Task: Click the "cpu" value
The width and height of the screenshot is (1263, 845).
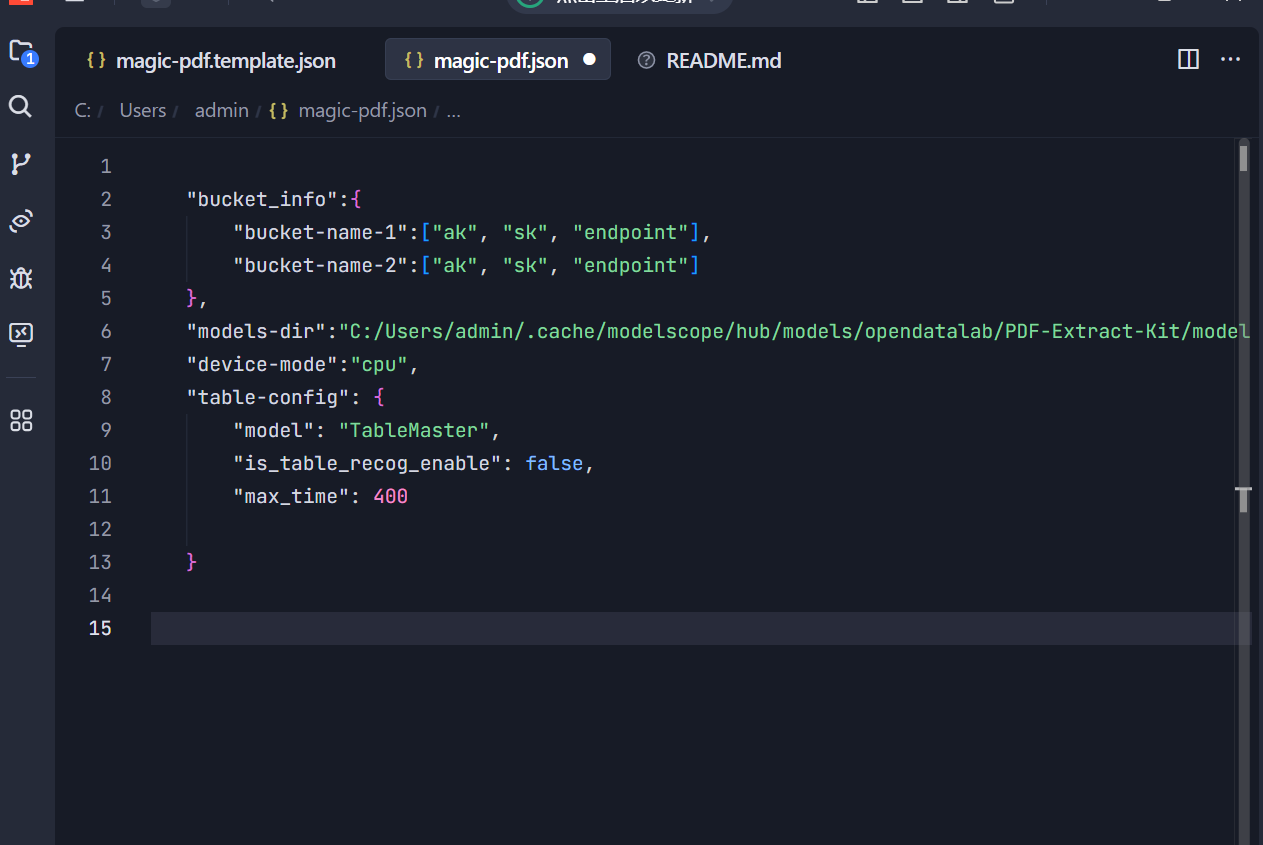Action: 379,364
